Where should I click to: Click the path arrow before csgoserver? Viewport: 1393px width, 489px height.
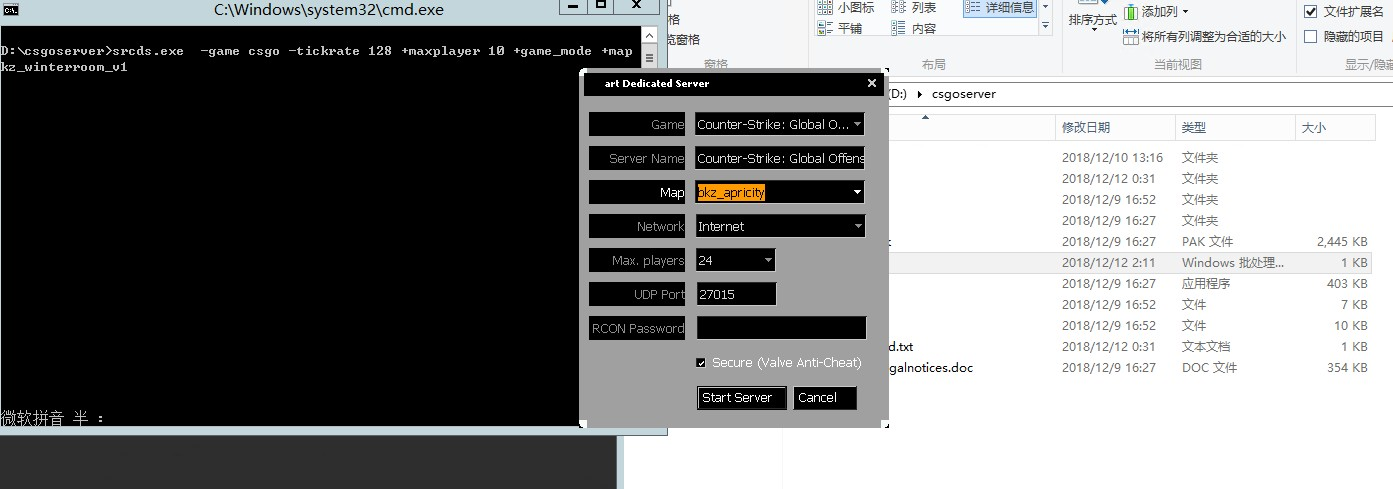tap(920, 94)
